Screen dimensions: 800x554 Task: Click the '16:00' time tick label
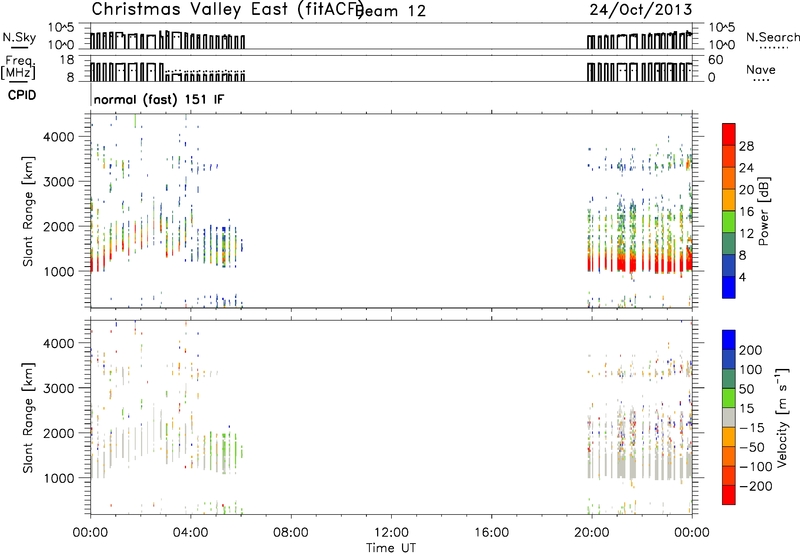[x=491, y=533]
